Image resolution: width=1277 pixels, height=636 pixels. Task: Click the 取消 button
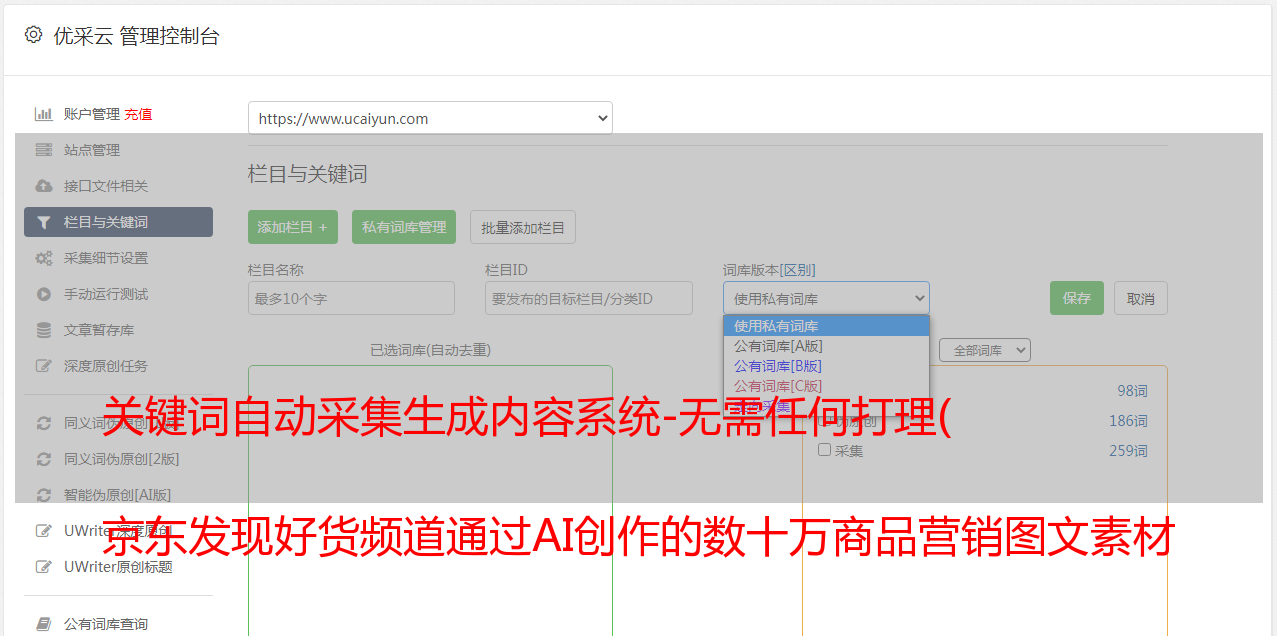click(x=1141, y=298)
